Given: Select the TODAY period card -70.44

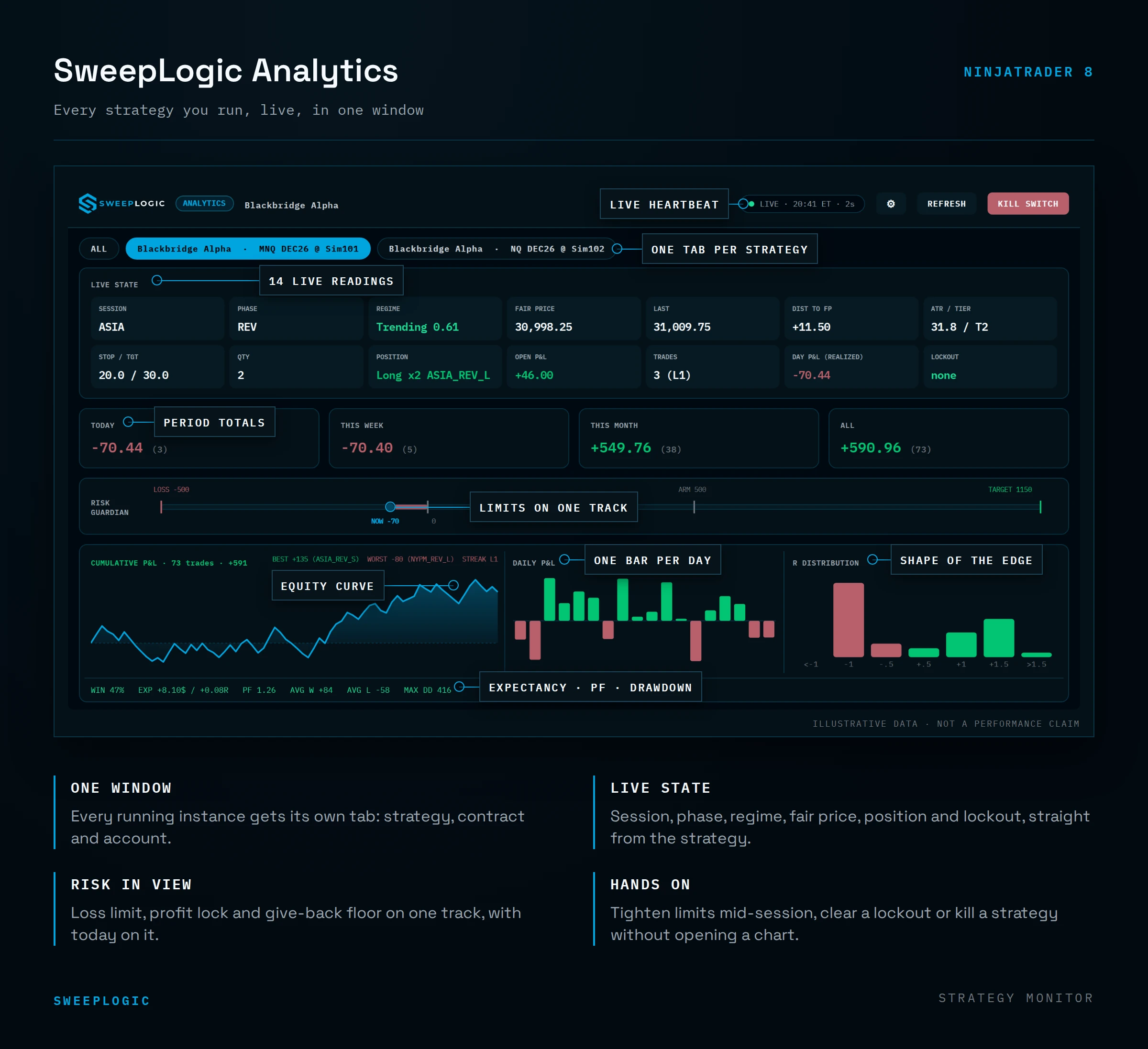Looking at the screenshot, I should 199,437.
